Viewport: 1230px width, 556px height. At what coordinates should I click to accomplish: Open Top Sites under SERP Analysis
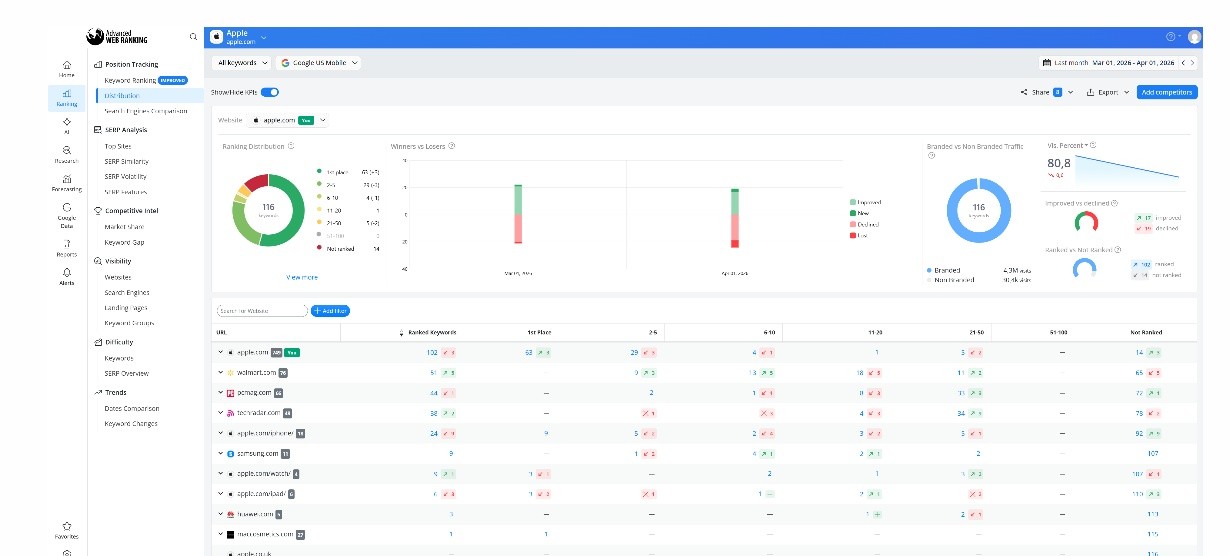[118, 146]
